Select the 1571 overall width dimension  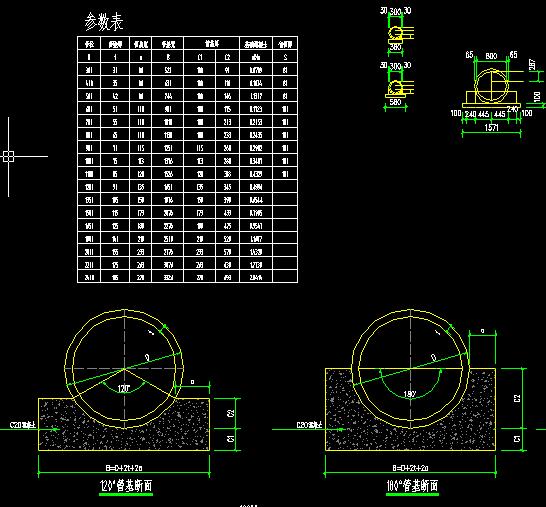(491, 127)
